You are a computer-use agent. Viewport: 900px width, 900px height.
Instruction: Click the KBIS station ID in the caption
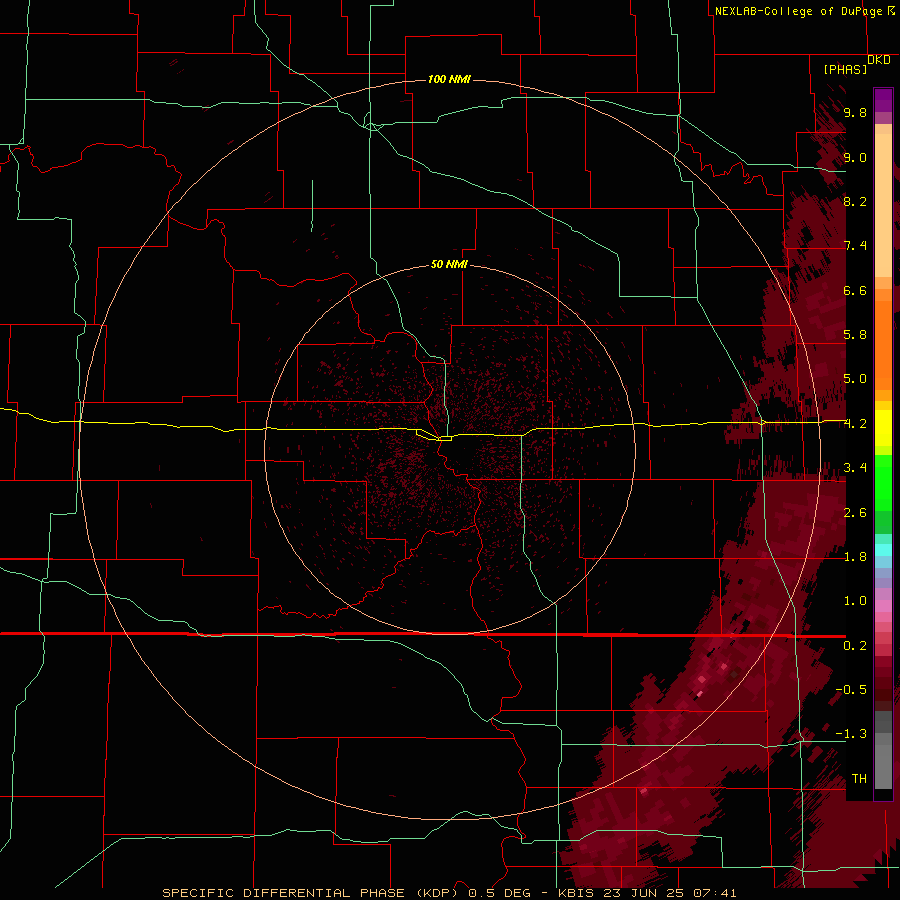click(576, 893)
